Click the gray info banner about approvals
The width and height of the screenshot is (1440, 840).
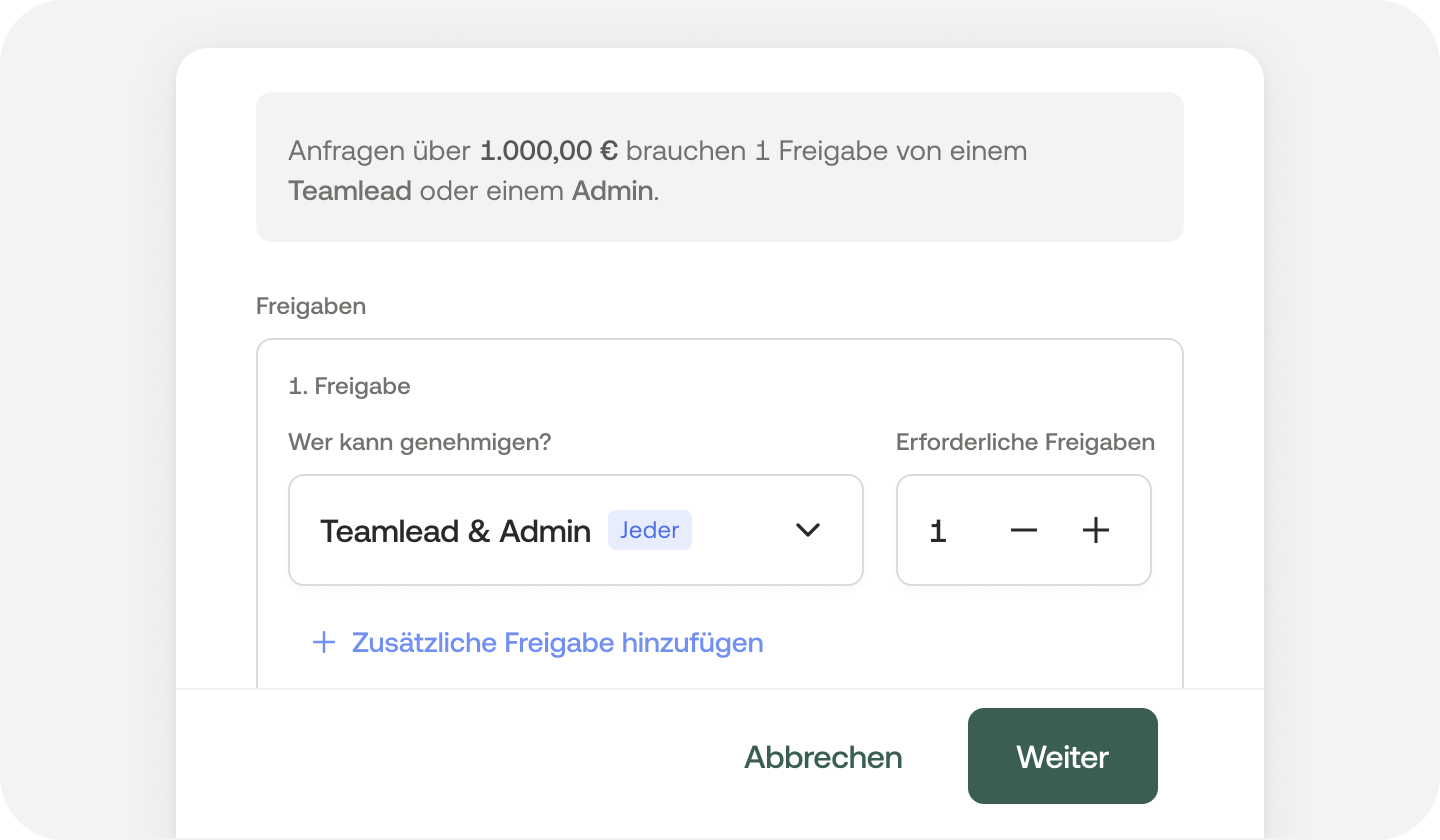pos(720,167)
